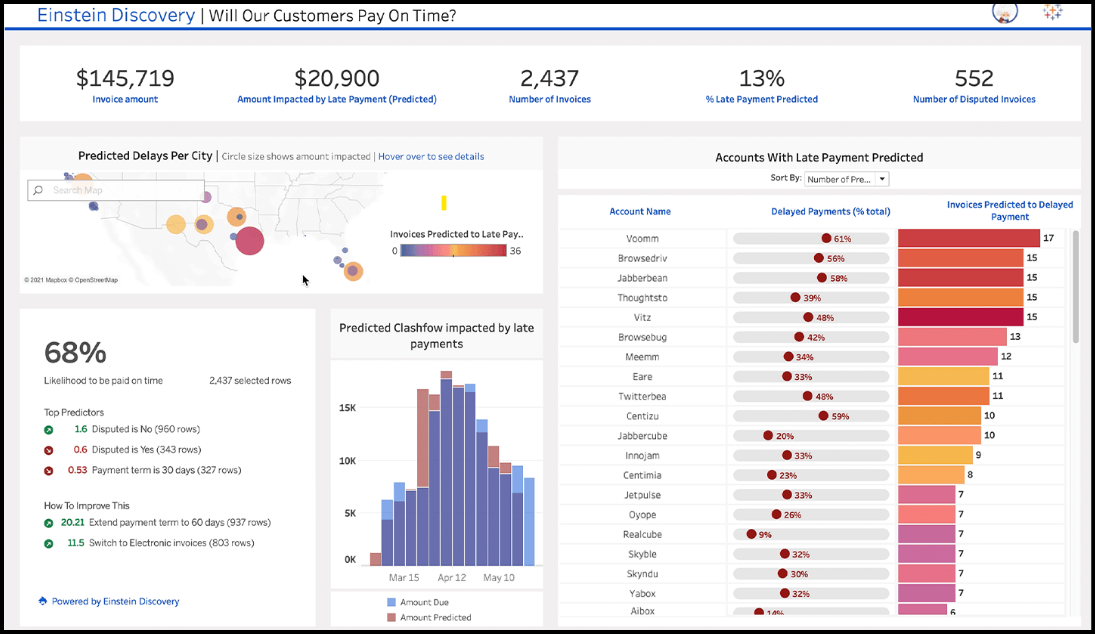Open Powered by Einstein Discovery link

[115, 601]
